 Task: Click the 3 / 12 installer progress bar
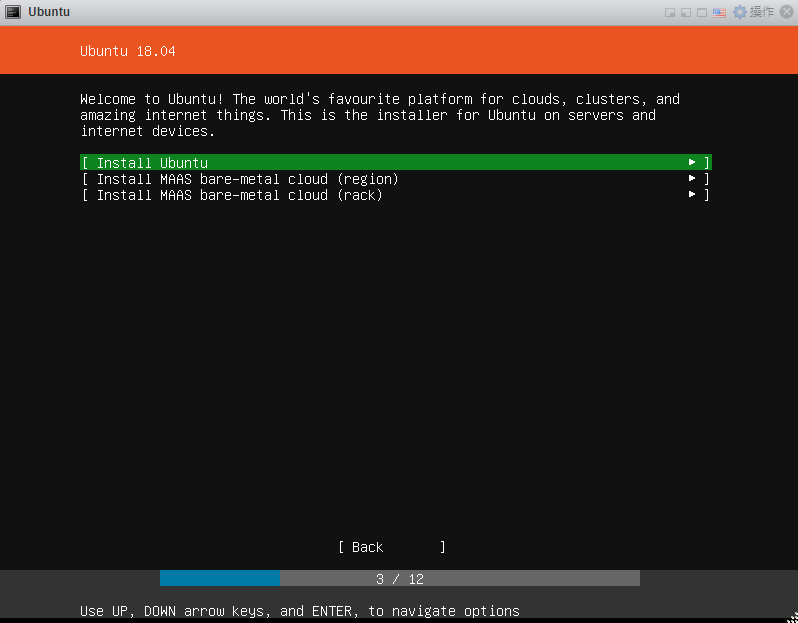pyautogui.click(x=399, y=579)
